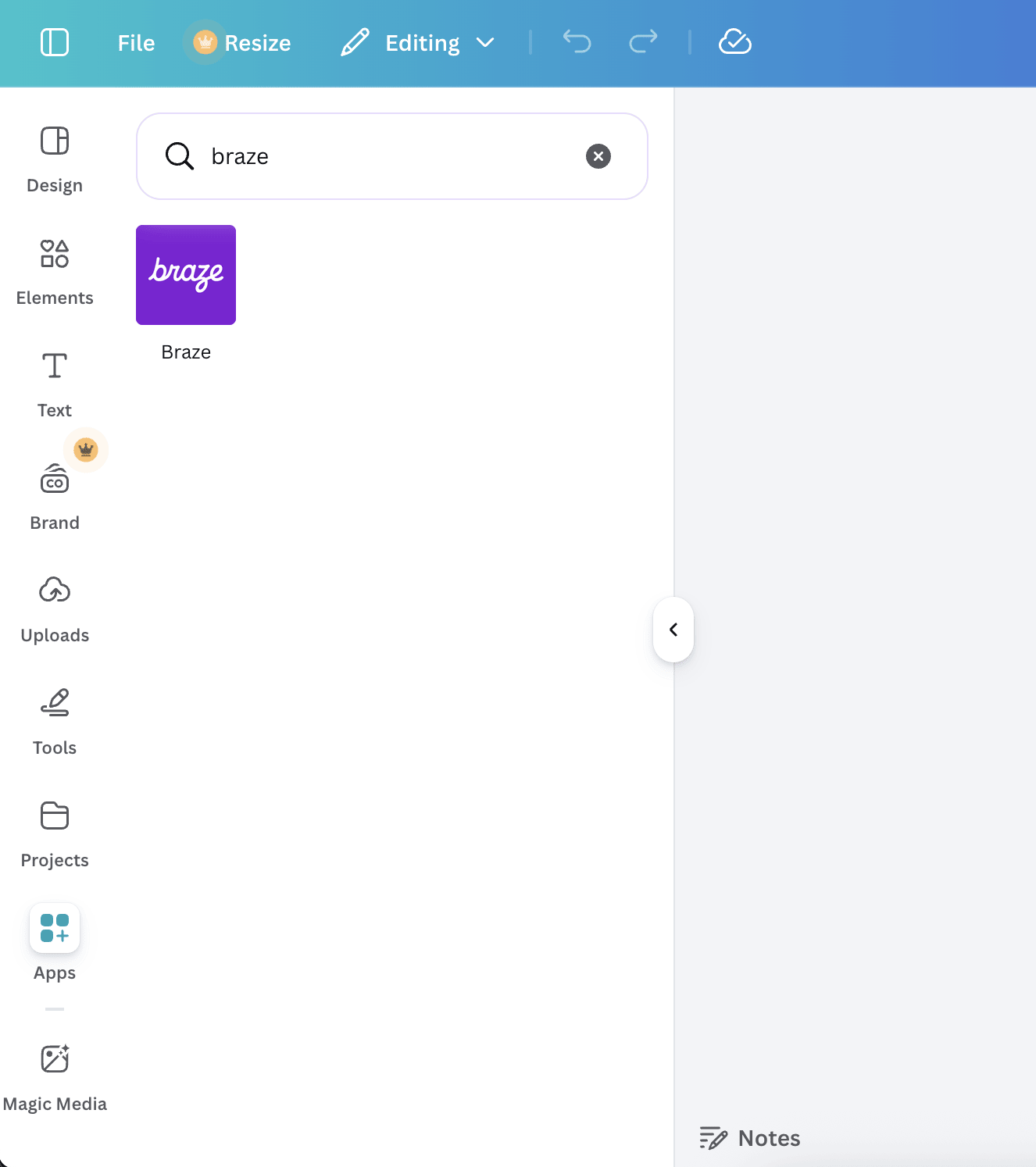Check cloud save status icon
Image resolution: width=1036 pixels, height=1167 pixels.
tap(734, 42)
